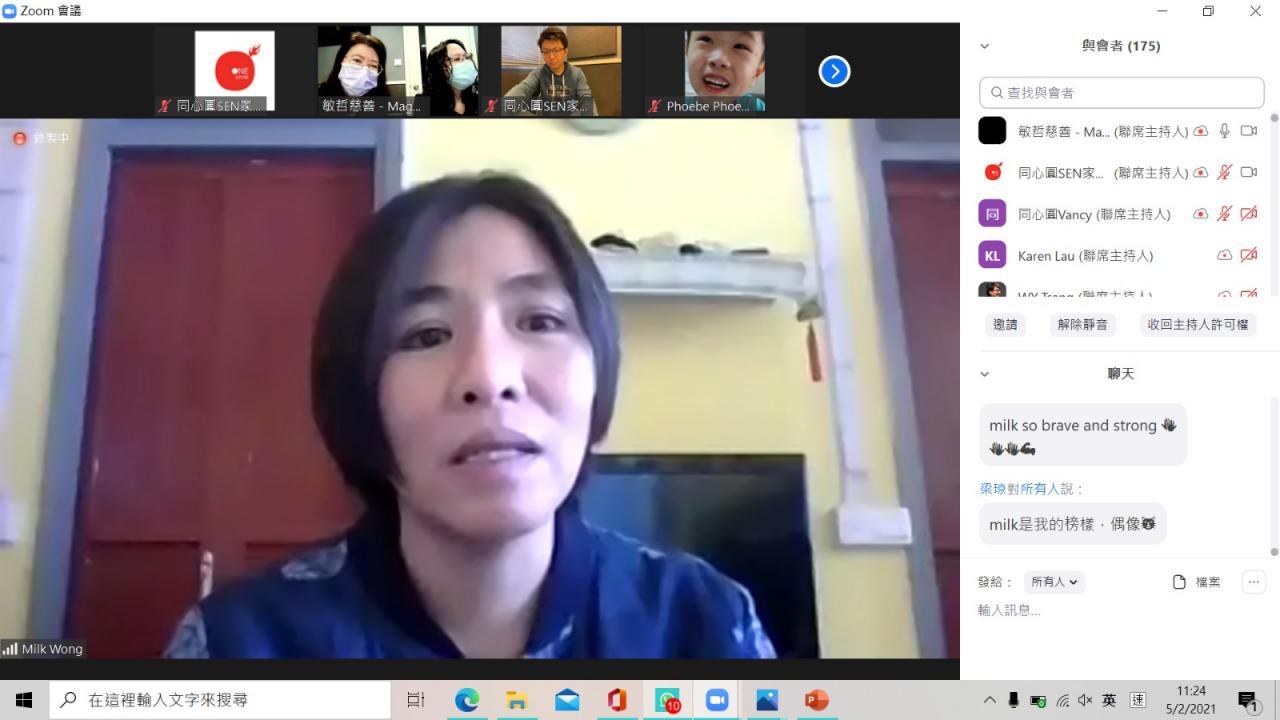Open PowerPoint from the taskbar
Screen dimensions: 1280x720
(x=817, y=700)
